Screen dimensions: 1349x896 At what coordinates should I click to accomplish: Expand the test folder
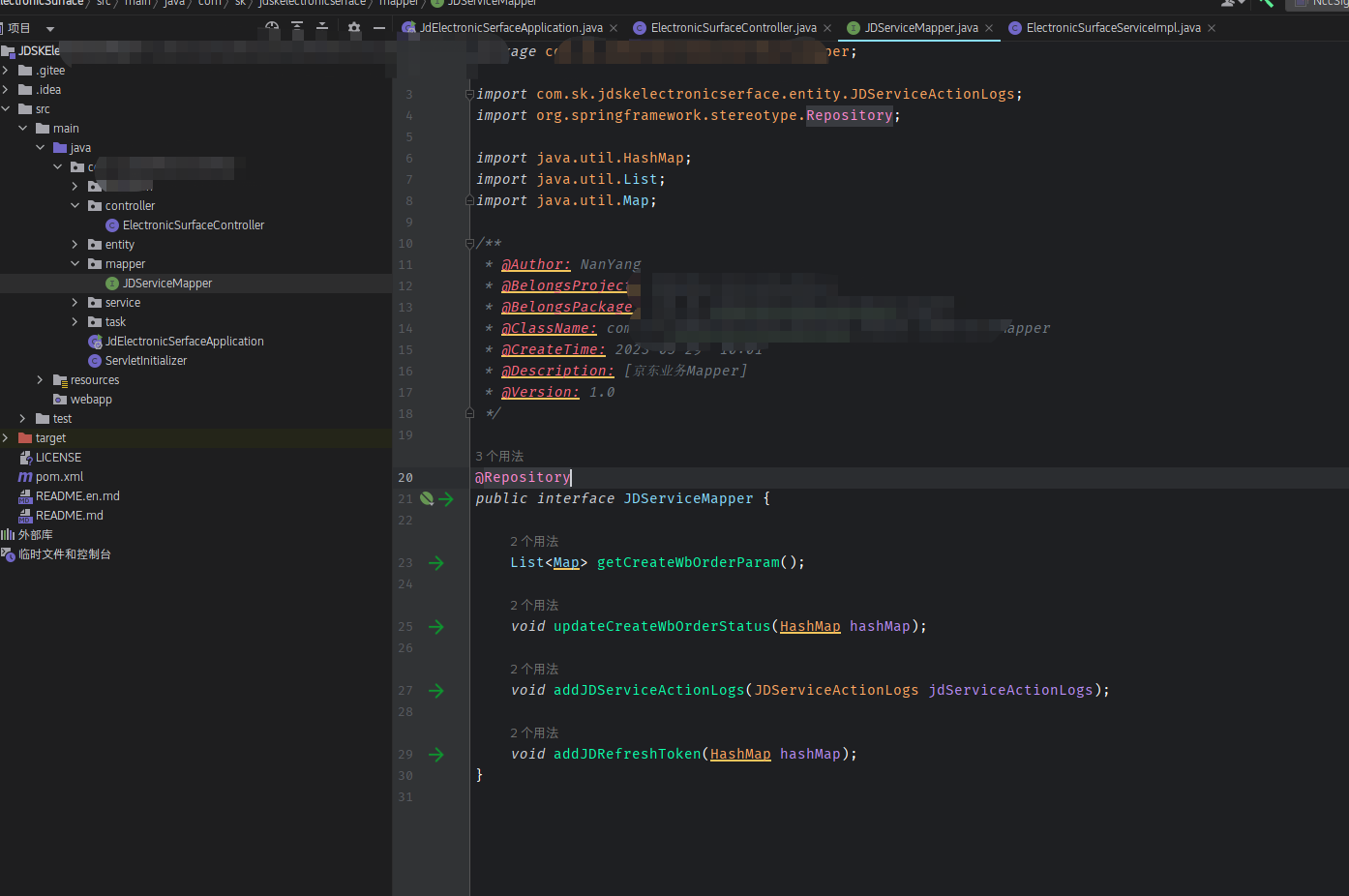[23, 419]
